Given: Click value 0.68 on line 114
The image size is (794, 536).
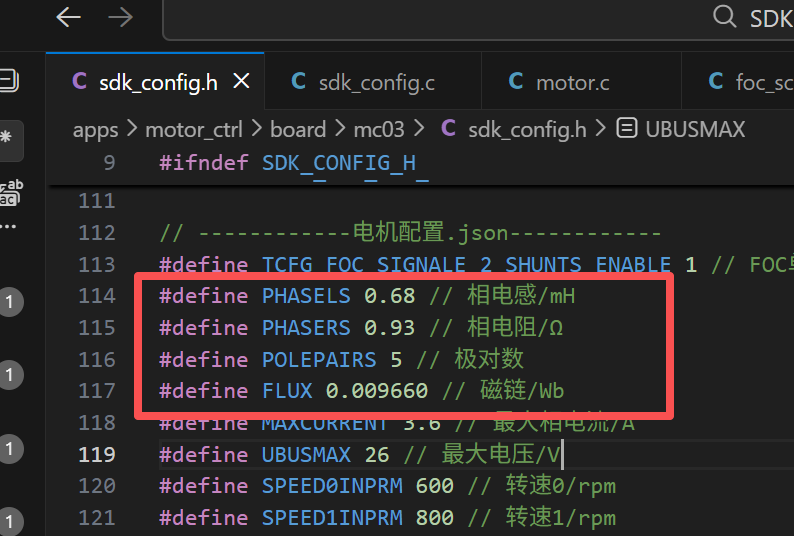Looking at the screenshot, I should tap(390, 296).
